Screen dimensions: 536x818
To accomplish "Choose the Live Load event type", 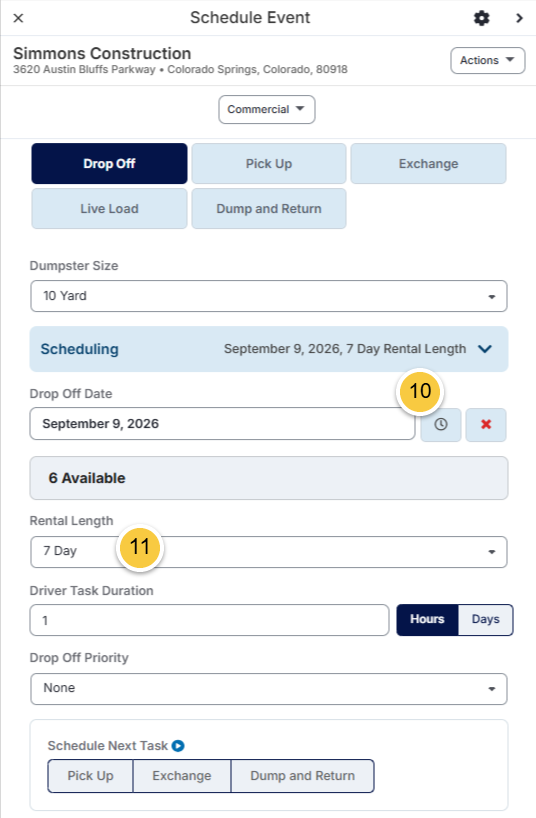I will coord(109,209).
